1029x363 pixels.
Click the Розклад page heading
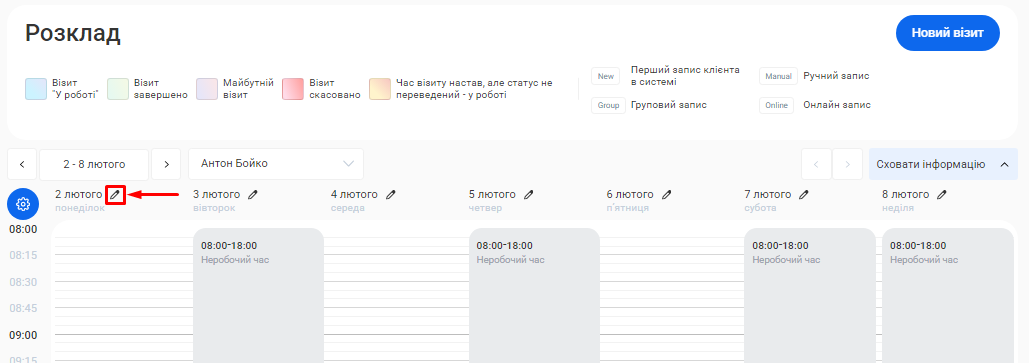point(73,33)
